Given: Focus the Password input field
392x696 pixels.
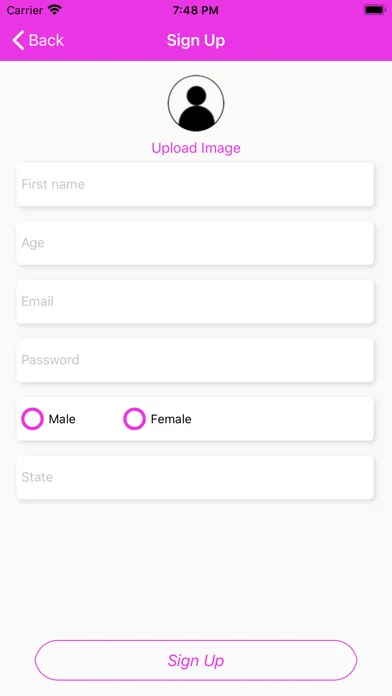Looking at the screenshot, I should (x=195, y=360).
